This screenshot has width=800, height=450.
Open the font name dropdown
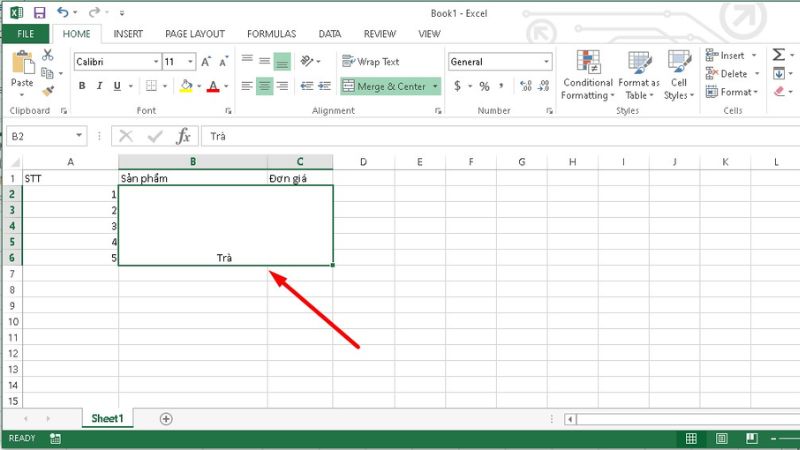(x=156, y=62)
